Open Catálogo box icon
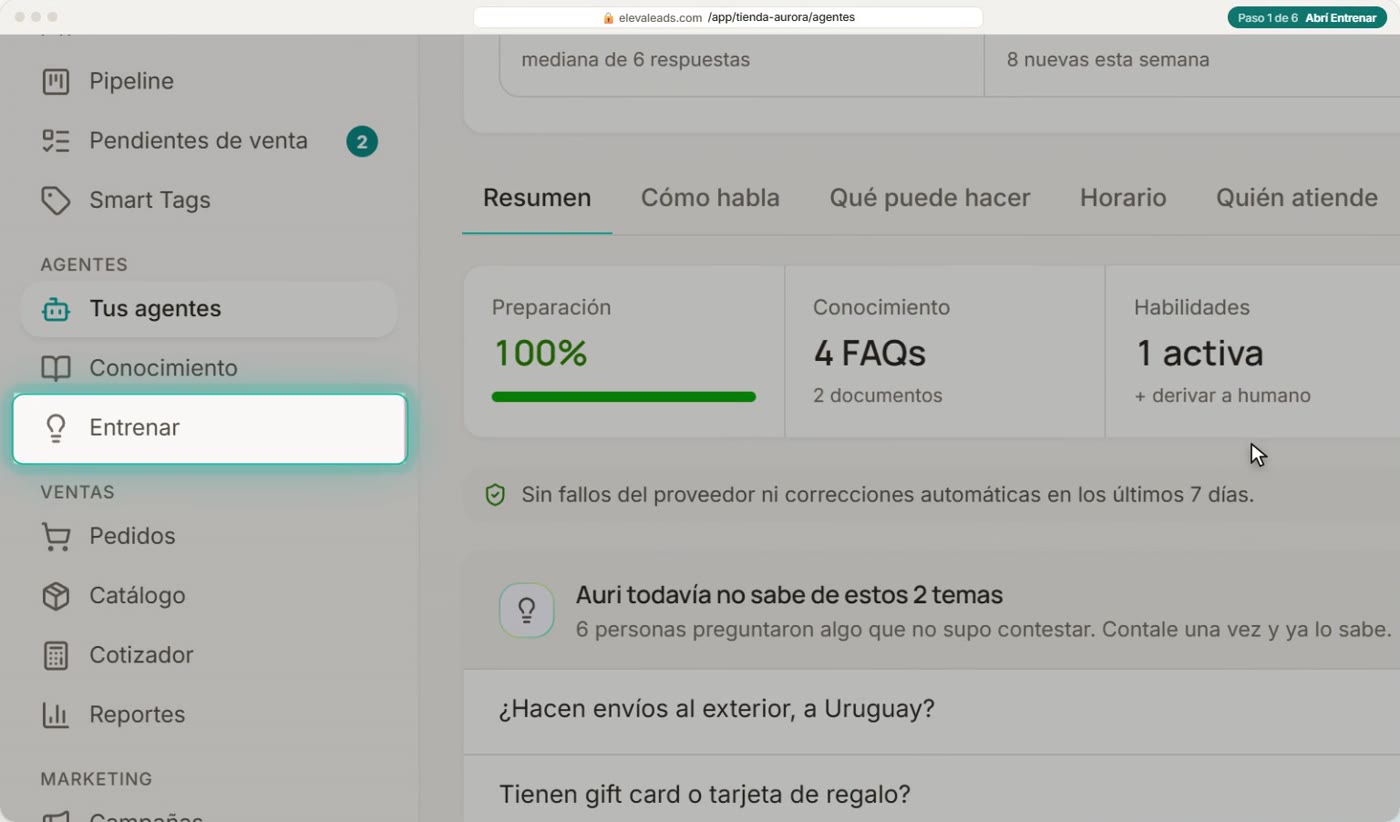The width and height of the screenshot is (1400, 822). 56,596
